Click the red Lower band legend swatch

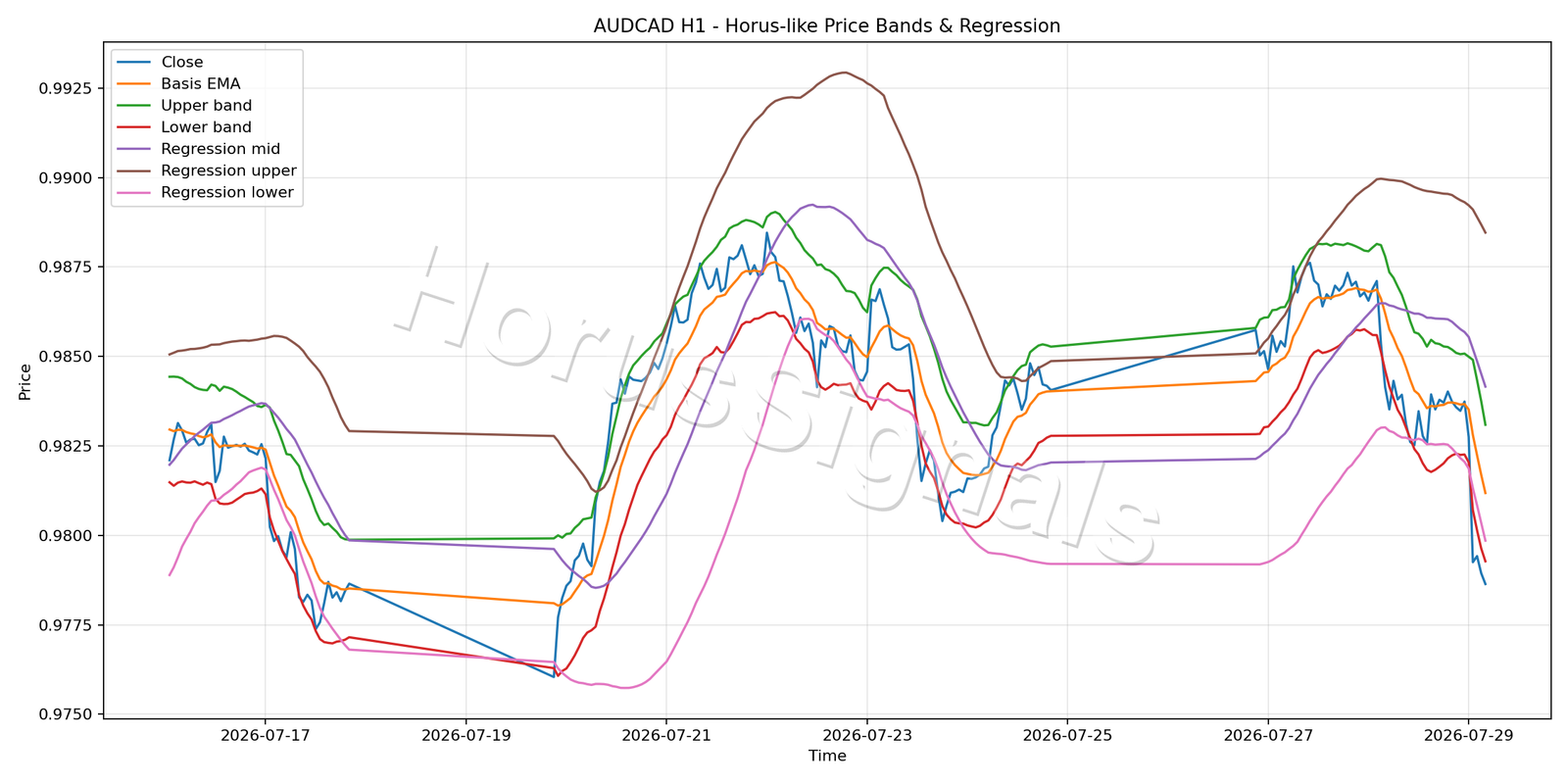pos(134,127)
